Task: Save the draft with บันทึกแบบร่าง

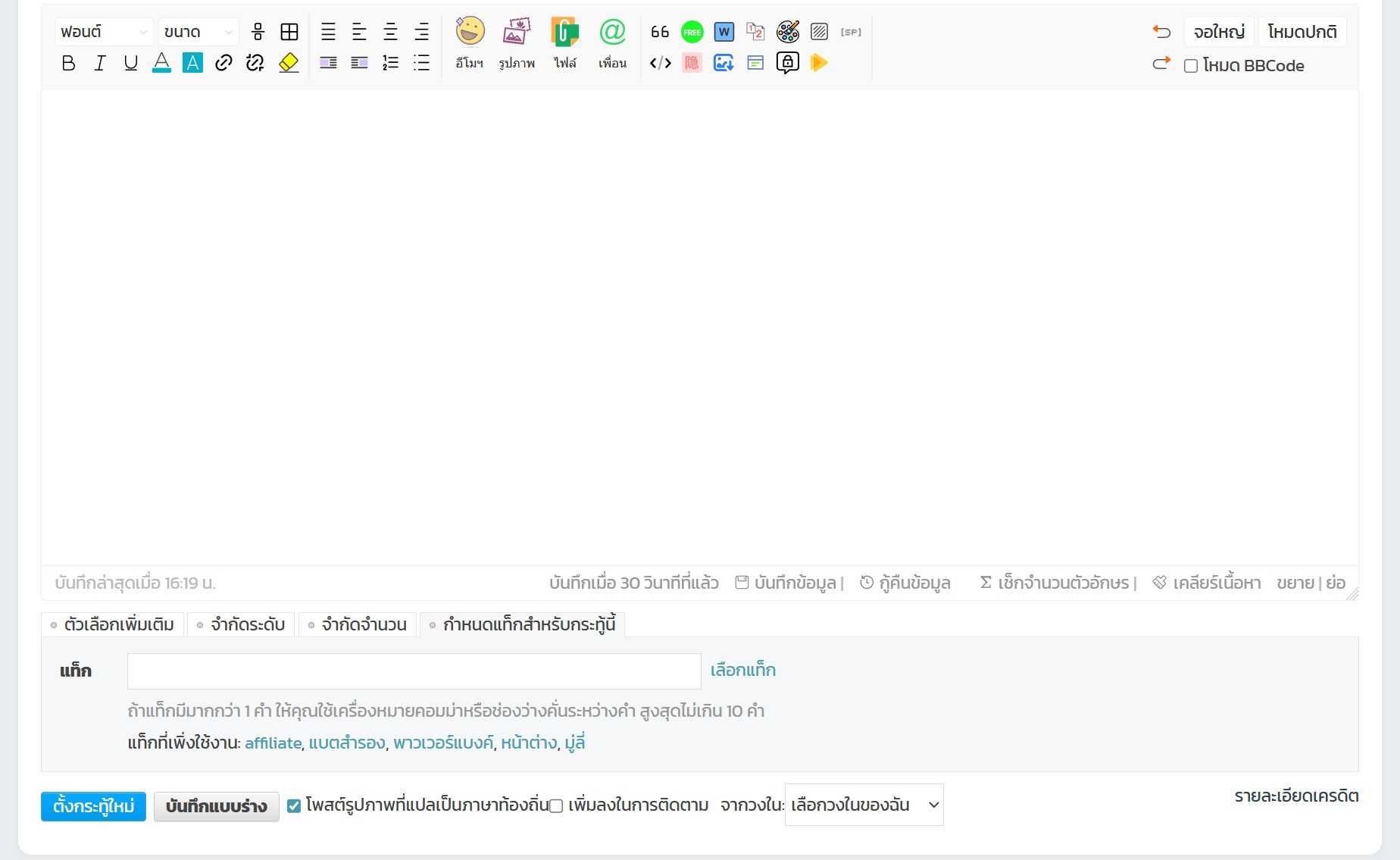Action: [217, 806]
